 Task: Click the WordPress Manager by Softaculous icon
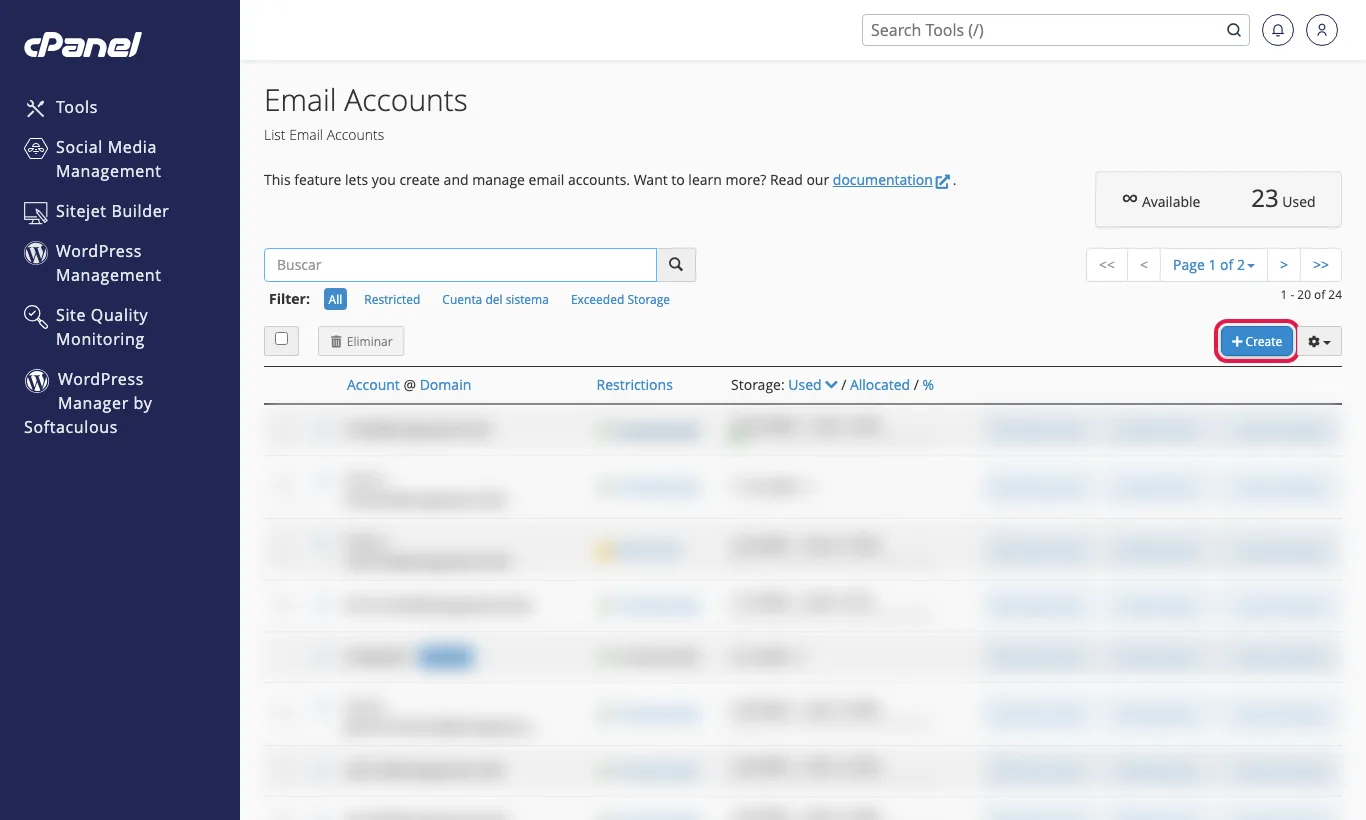[x=37, y=380]
